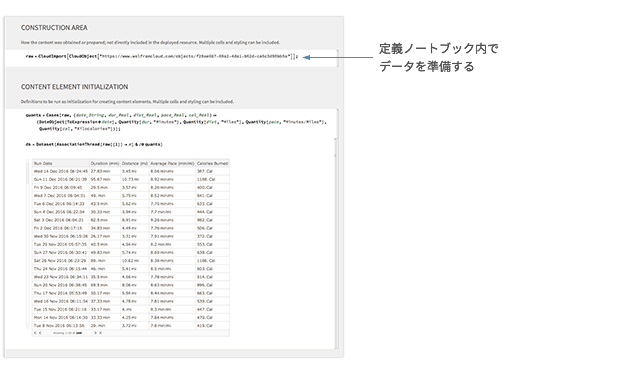The width and height of the screenshot is (638, 369).
Task: Click the Sun 11 Dec 2016 06:21:39 cell
Action: pos(61,179)
